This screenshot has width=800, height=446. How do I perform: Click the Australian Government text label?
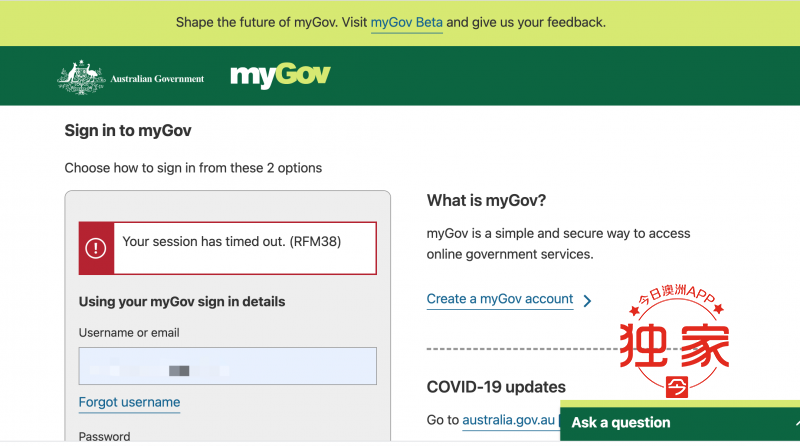[x=157, y=79]
